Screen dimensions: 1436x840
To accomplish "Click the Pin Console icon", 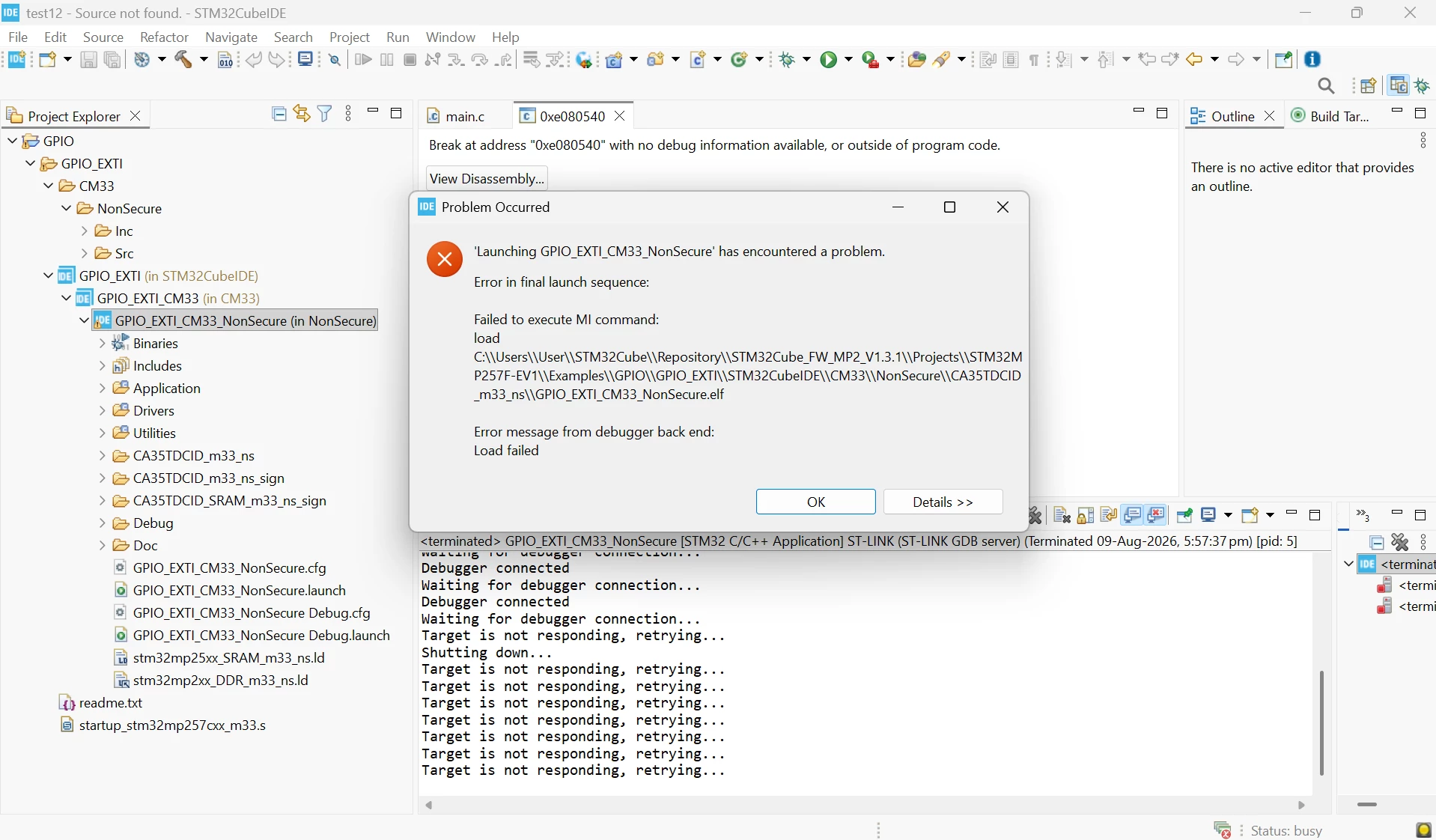I will [x=1184, y=515].
